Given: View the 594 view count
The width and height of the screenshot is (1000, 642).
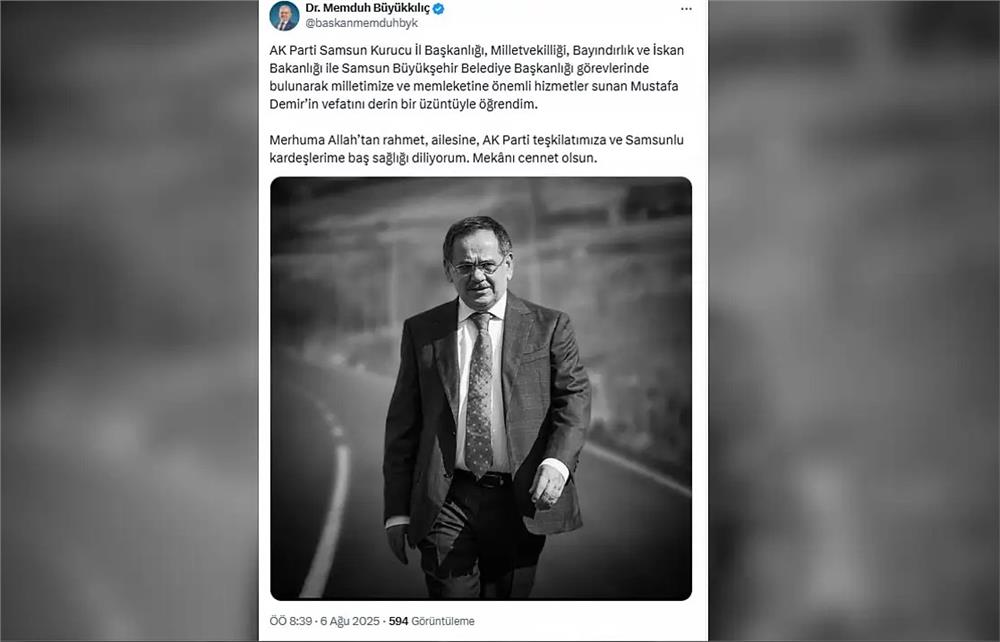Looking at the screenshot, I should (398, 621).
